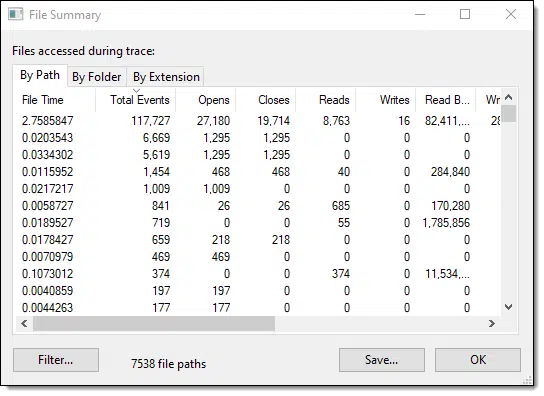Viewport: 544px width, 396px height.
Task: Click the vertical scrollbar up arrow
Action: click(509, 98)
